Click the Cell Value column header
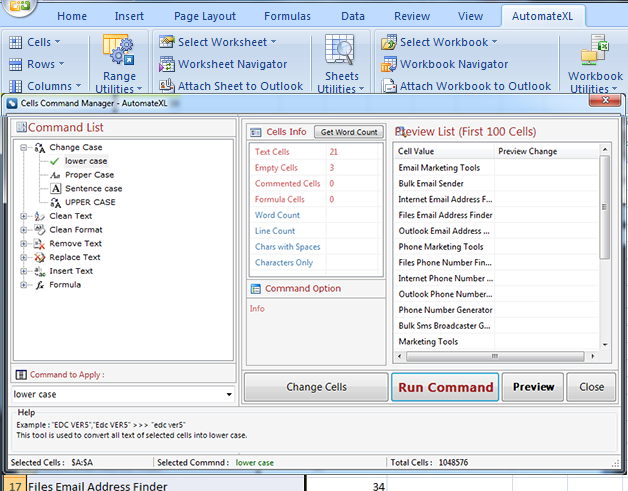 444,151
